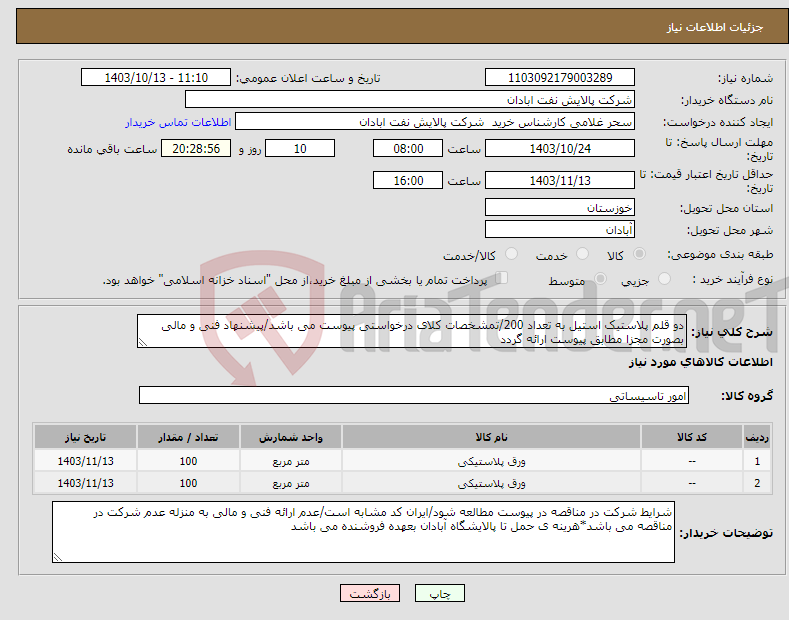The width and height of the screenshot is (789, 620).
Task: Select the کالا/خدمت radio button
Action: pos(511,254)
